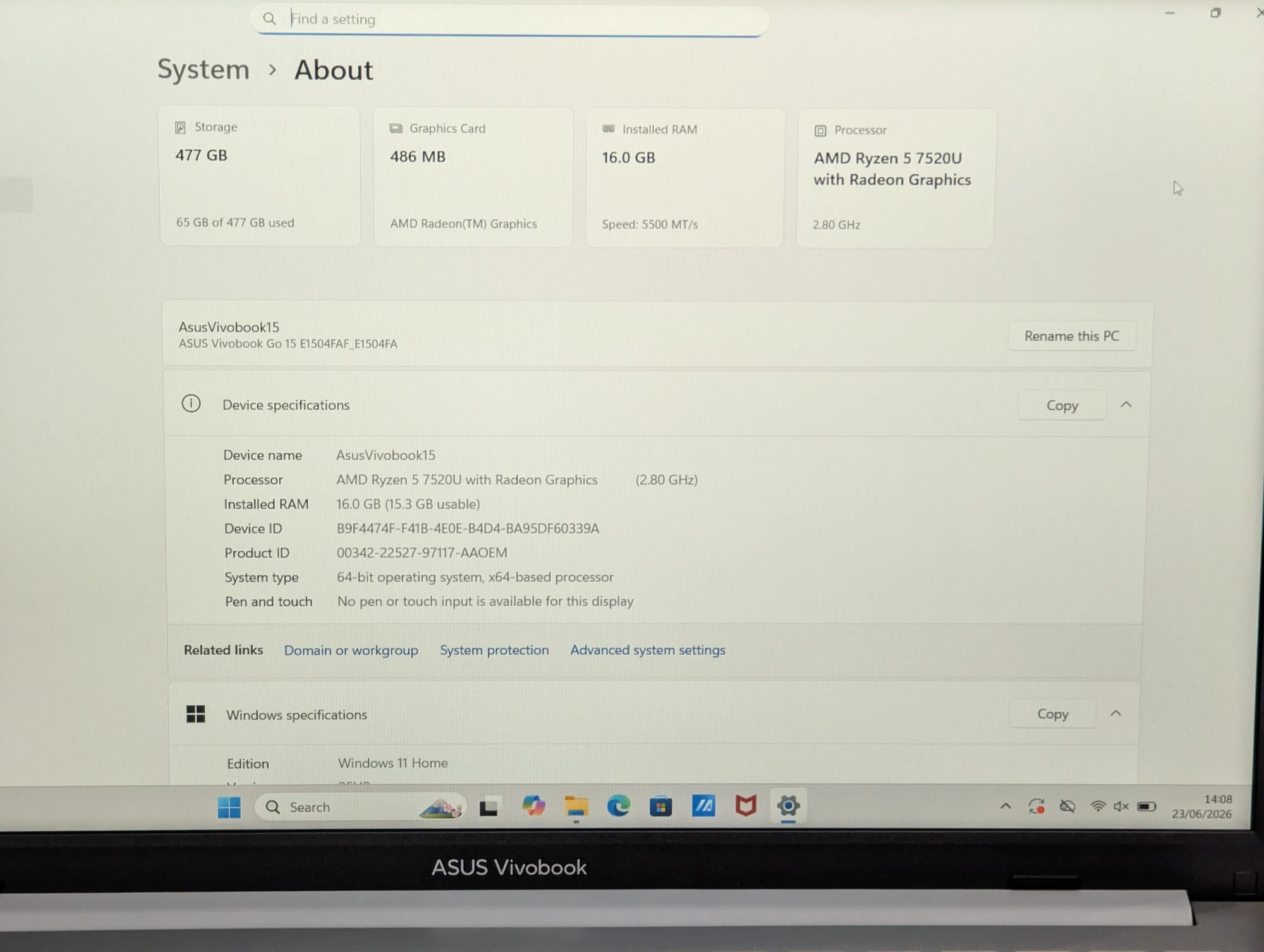
Task: Click the taskbar Search box
Action: point(360,807)
